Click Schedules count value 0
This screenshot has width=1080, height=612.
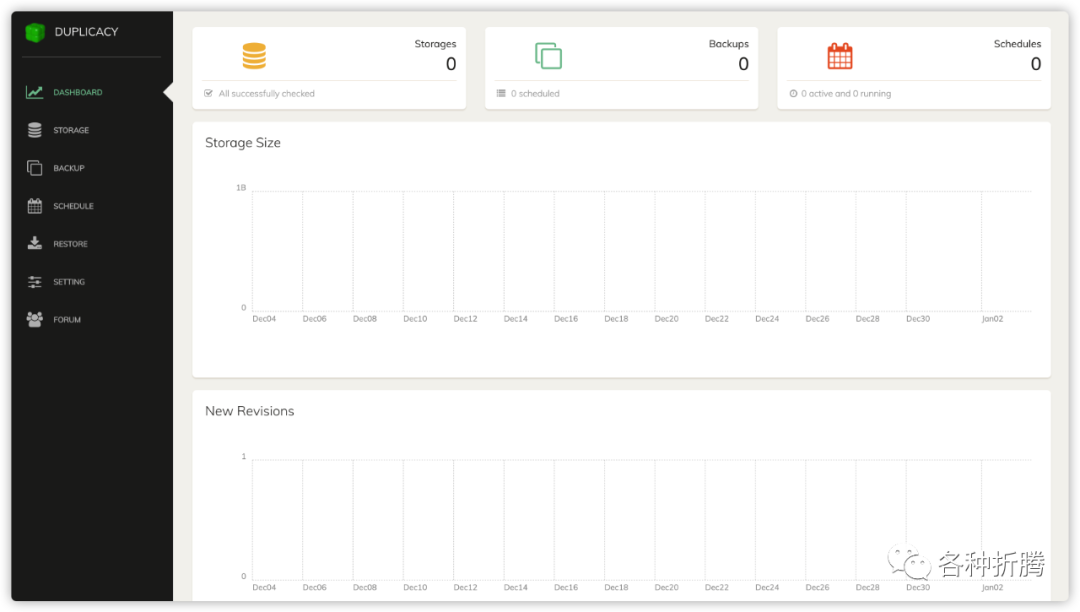pyautogui.click(x=1036, y=64)
